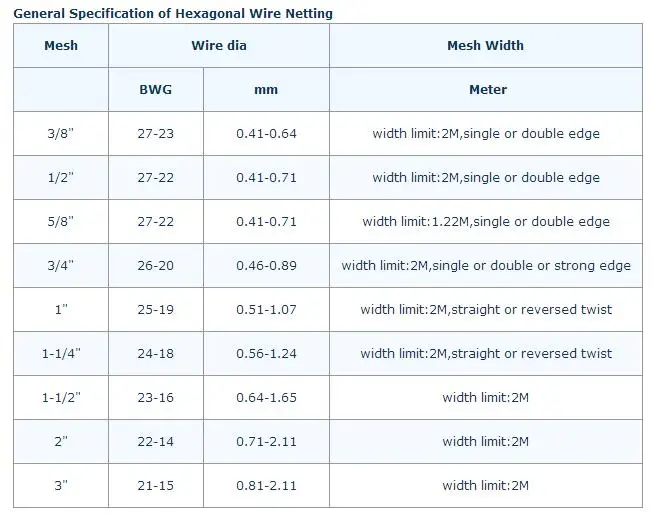Click the 'width limit:1.22M' cell
The image size is (654, 520).
pos(486,222)
